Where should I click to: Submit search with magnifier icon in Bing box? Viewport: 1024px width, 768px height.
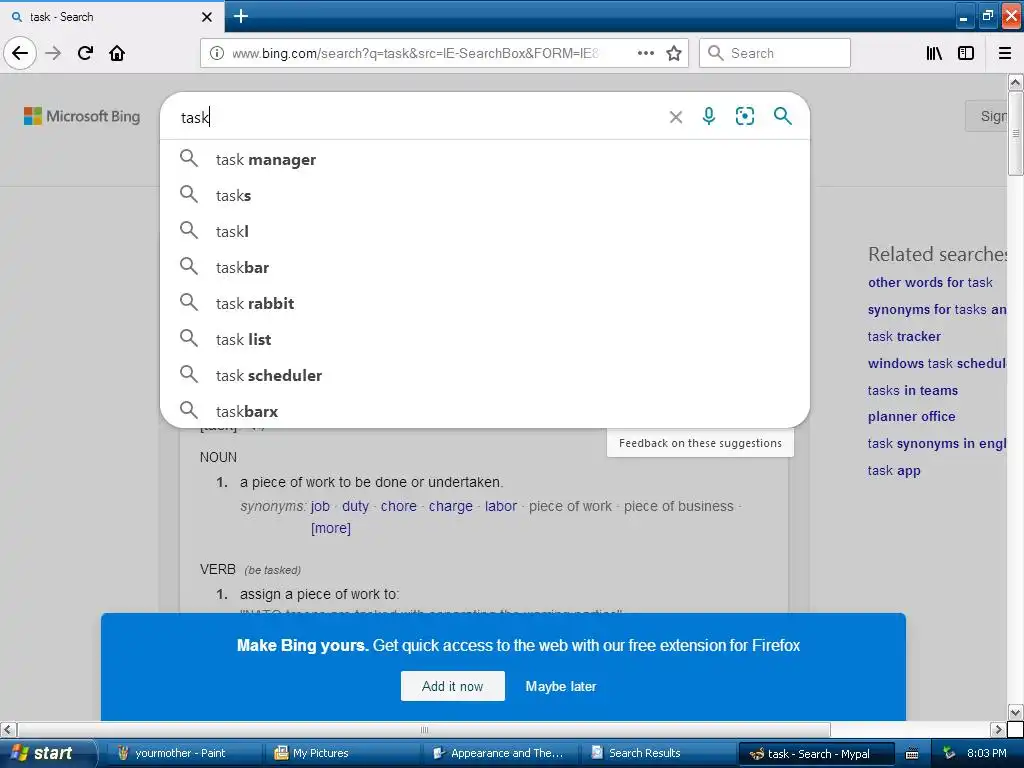[782, 116]
